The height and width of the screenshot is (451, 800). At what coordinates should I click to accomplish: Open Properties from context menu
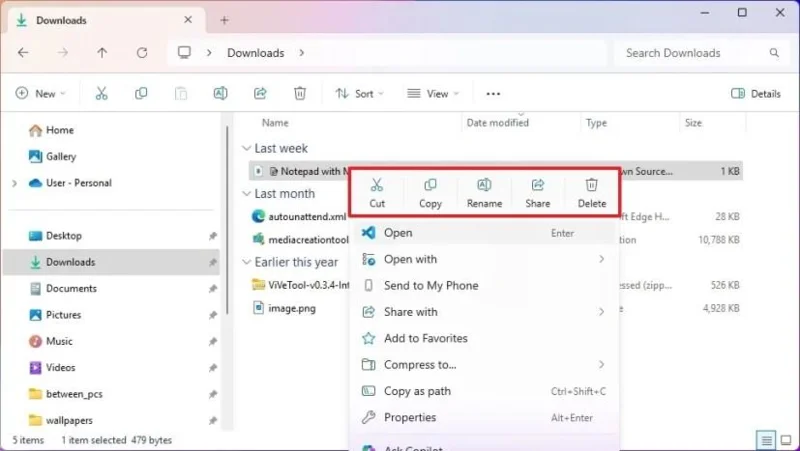tap(483, 417)
